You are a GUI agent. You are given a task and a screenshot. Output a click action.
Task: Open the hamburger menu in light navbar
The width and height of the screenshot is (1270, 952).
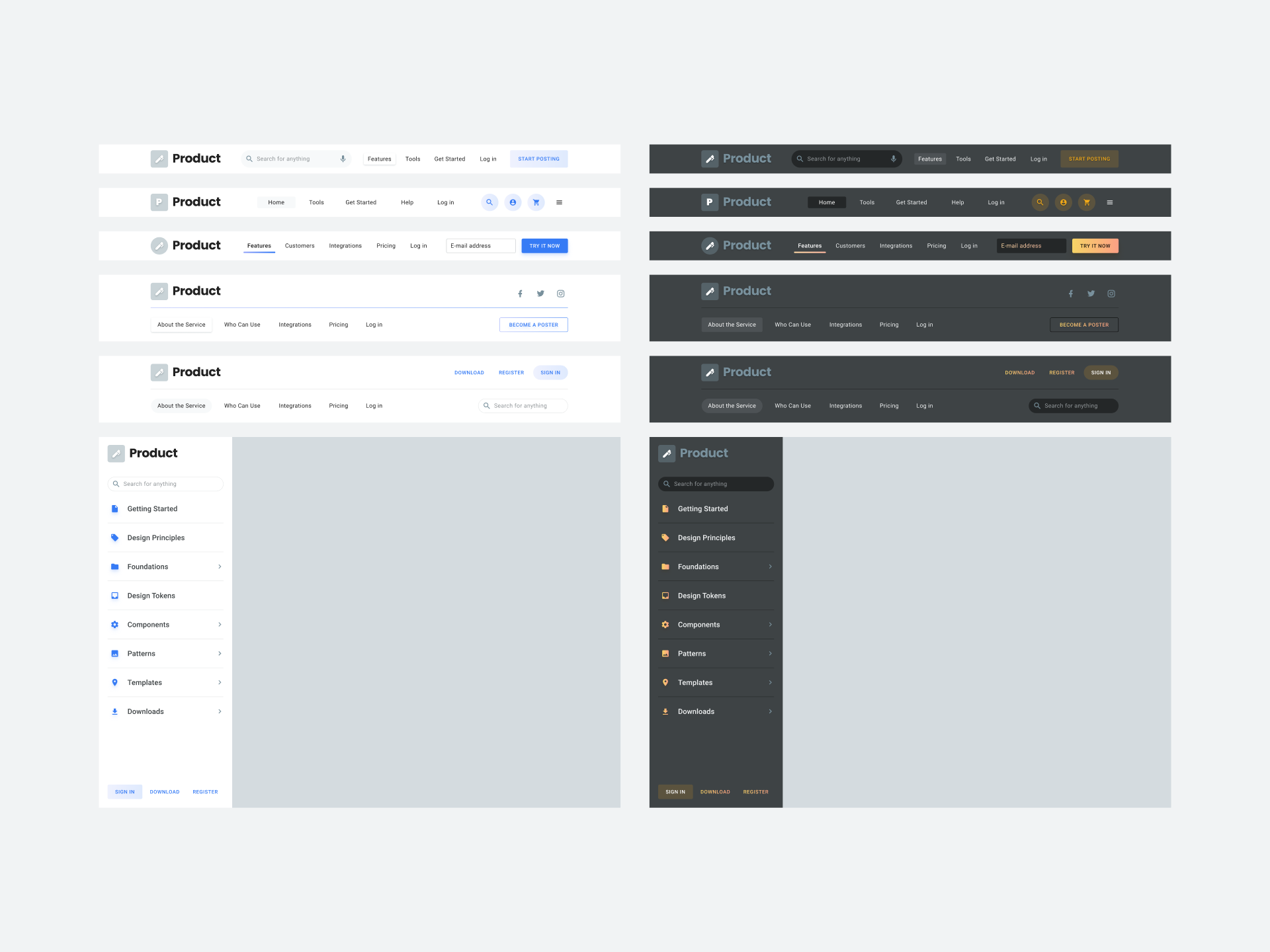tap(560, 202)
